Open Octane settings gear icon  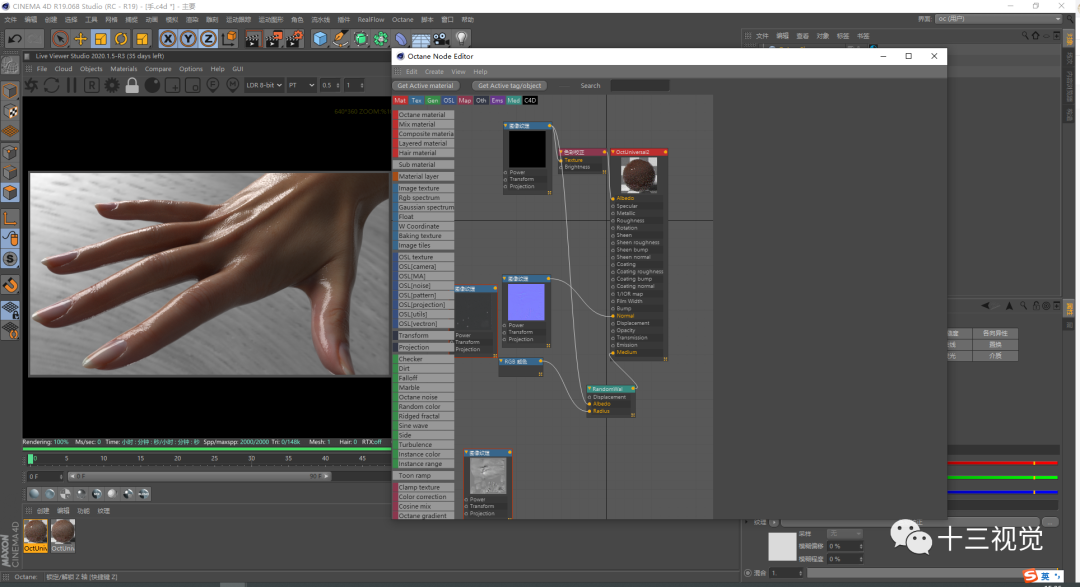pyautogui.click(x=112, y=85)
